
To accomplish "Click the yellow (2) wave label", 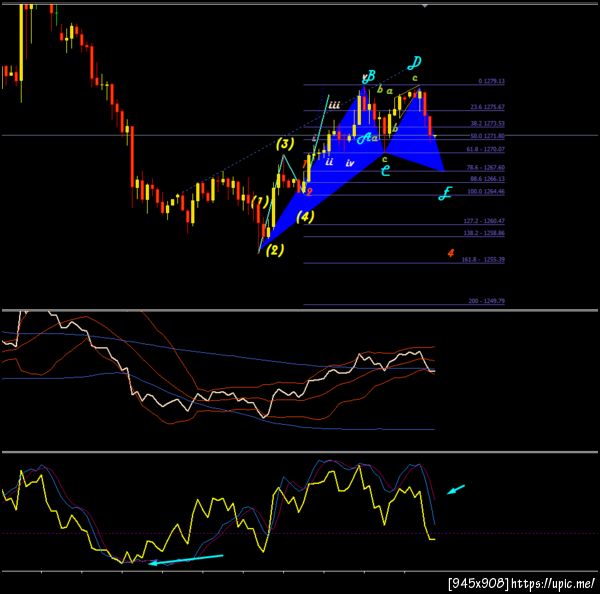I will pos(275,250).
